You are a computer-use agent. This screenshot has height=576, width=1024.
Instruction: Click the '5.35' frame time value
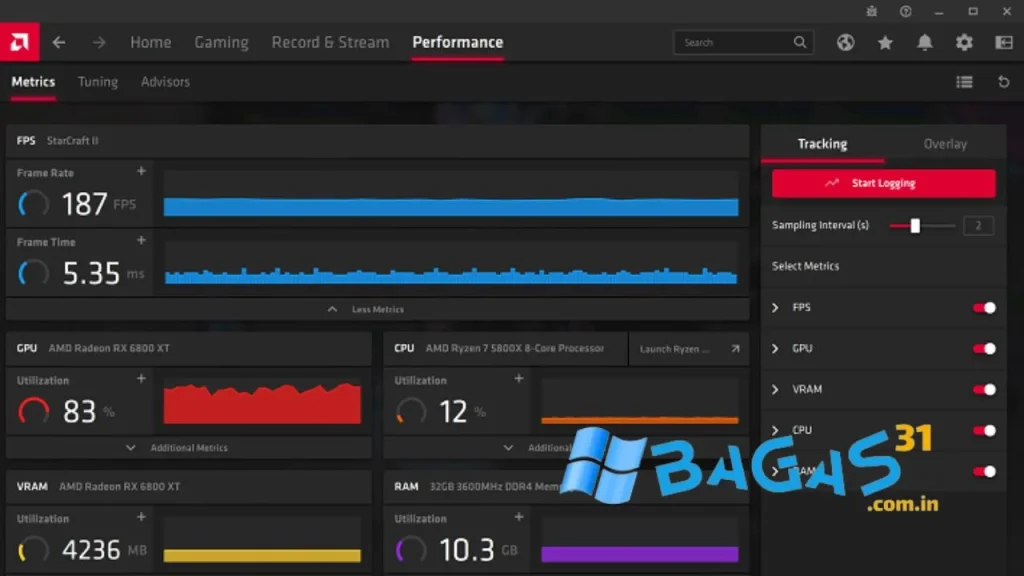point(91,274)
